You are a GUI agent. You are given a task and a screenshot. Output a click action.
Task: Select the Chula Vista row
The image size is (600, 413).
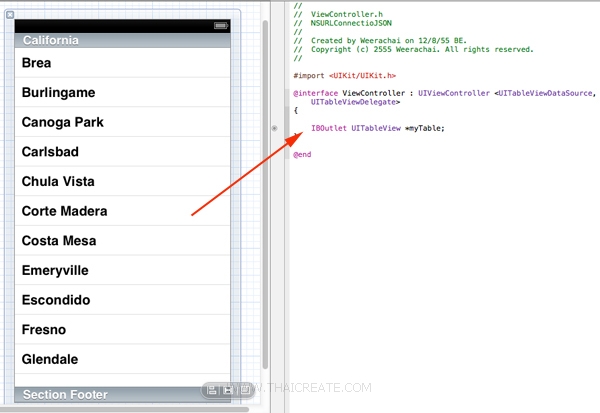point(122,181)
